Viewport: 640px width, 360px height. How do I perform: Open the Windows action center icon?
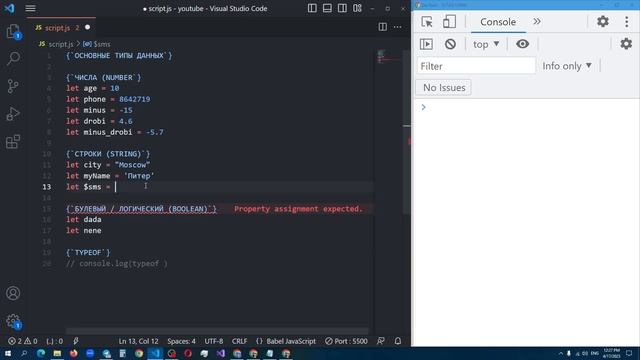pyautogui.click(x=629, y=353)
